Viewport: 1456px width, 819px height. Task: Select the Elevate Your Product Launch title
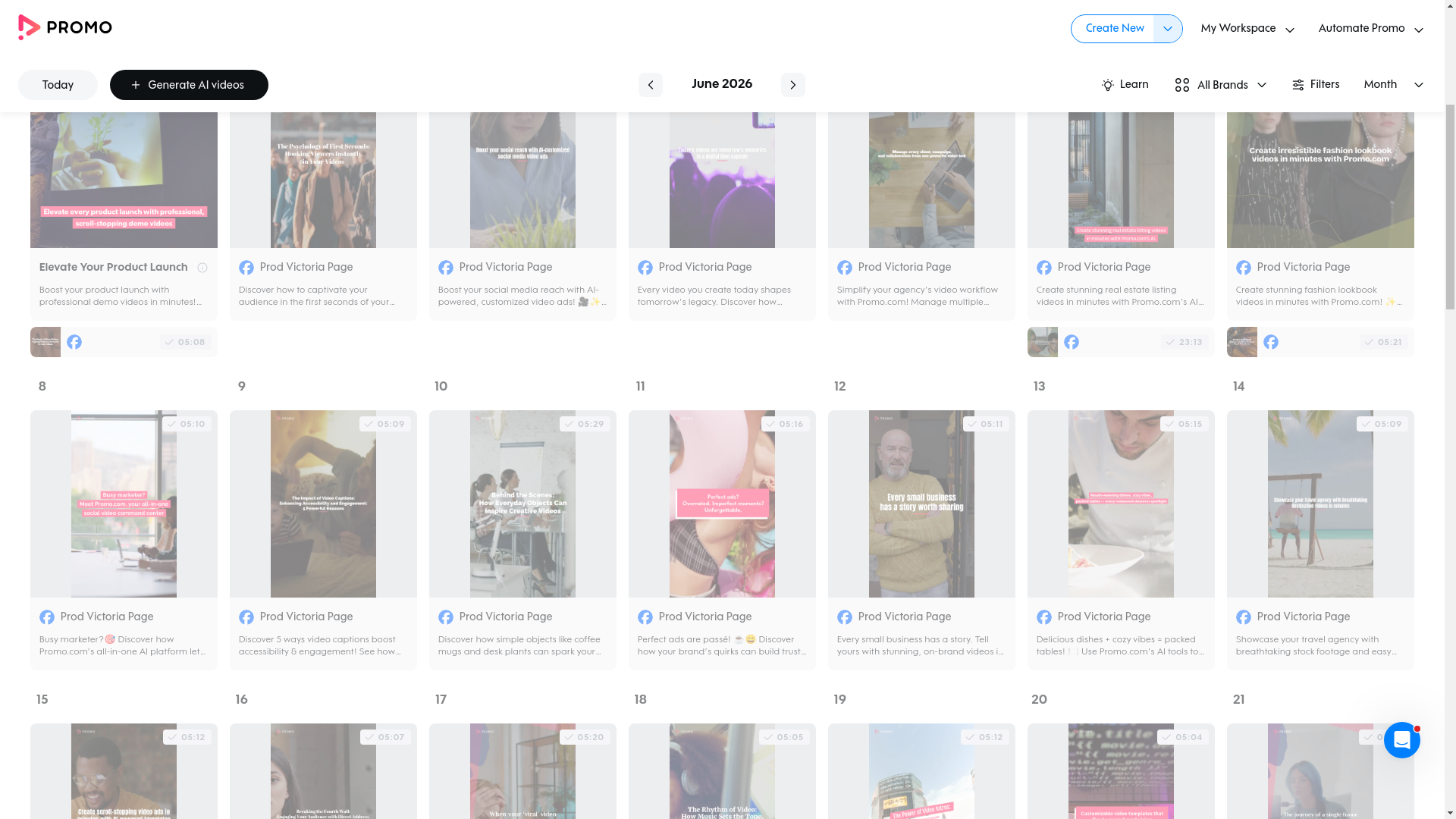tap(114, 268)
